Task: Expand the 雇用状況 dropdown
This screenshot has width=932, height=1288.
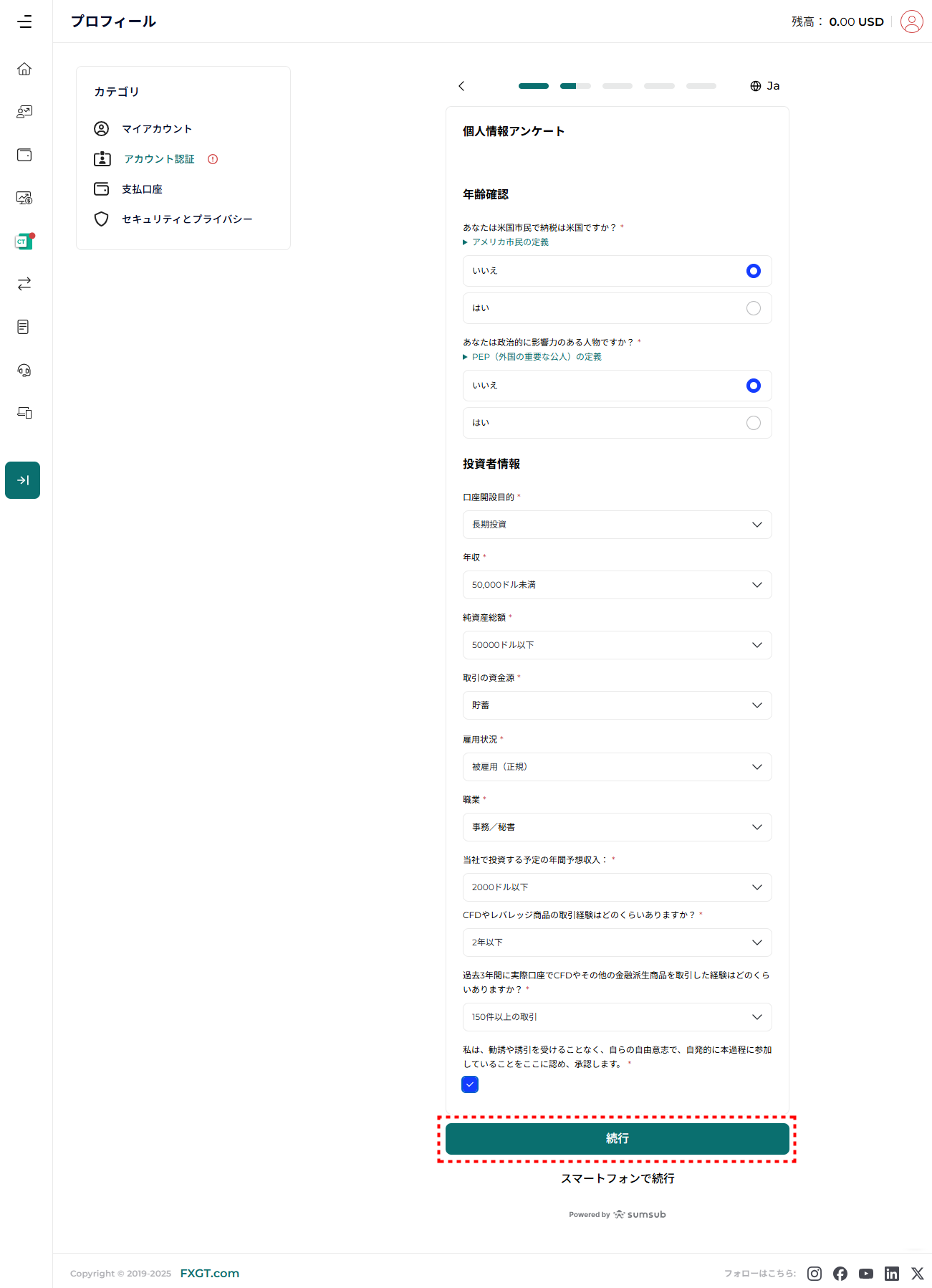Action: pyautogui.click(x=617, y=767)
